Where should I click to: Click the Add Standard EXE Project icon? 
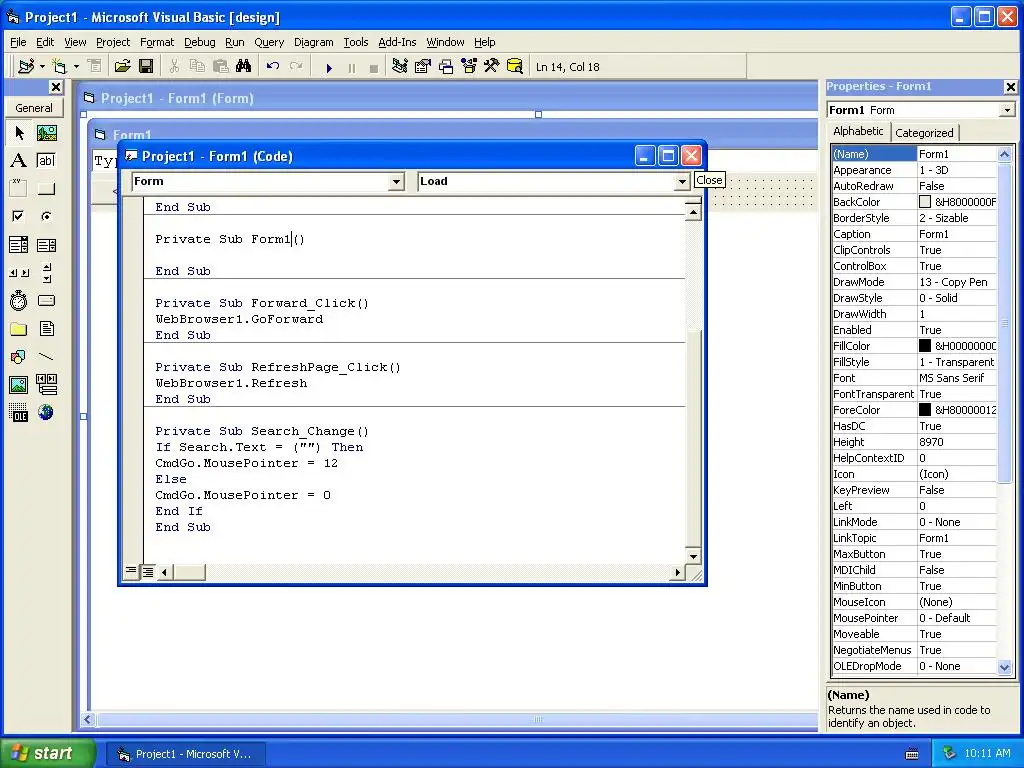[26, 67]
